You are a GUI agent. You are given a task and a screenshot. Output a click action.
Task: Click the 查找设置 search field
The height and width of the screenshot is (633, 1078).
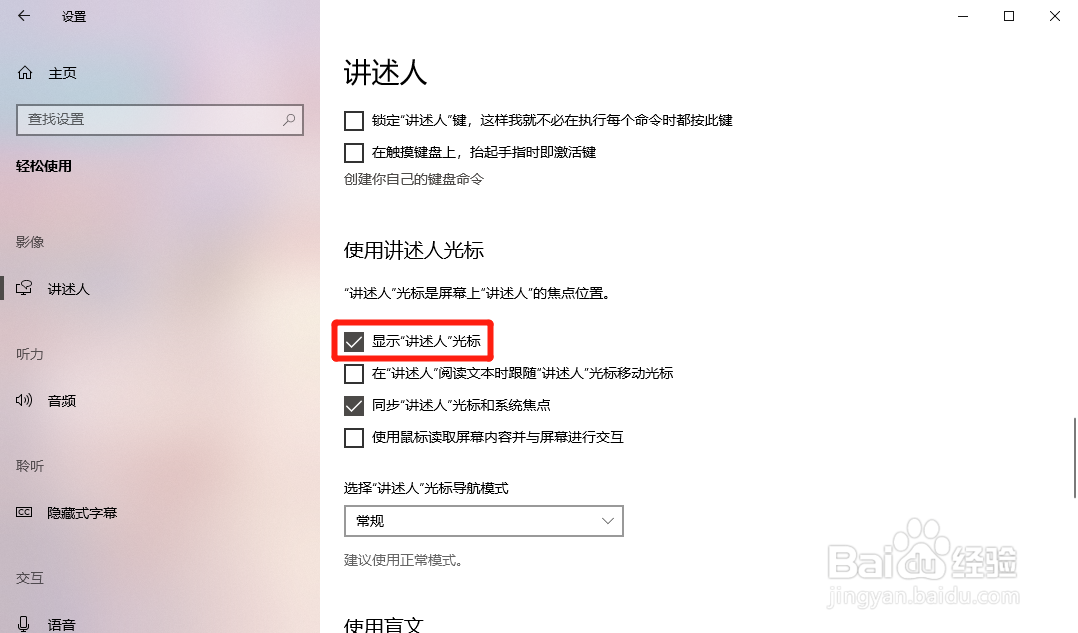coord(160,120)
